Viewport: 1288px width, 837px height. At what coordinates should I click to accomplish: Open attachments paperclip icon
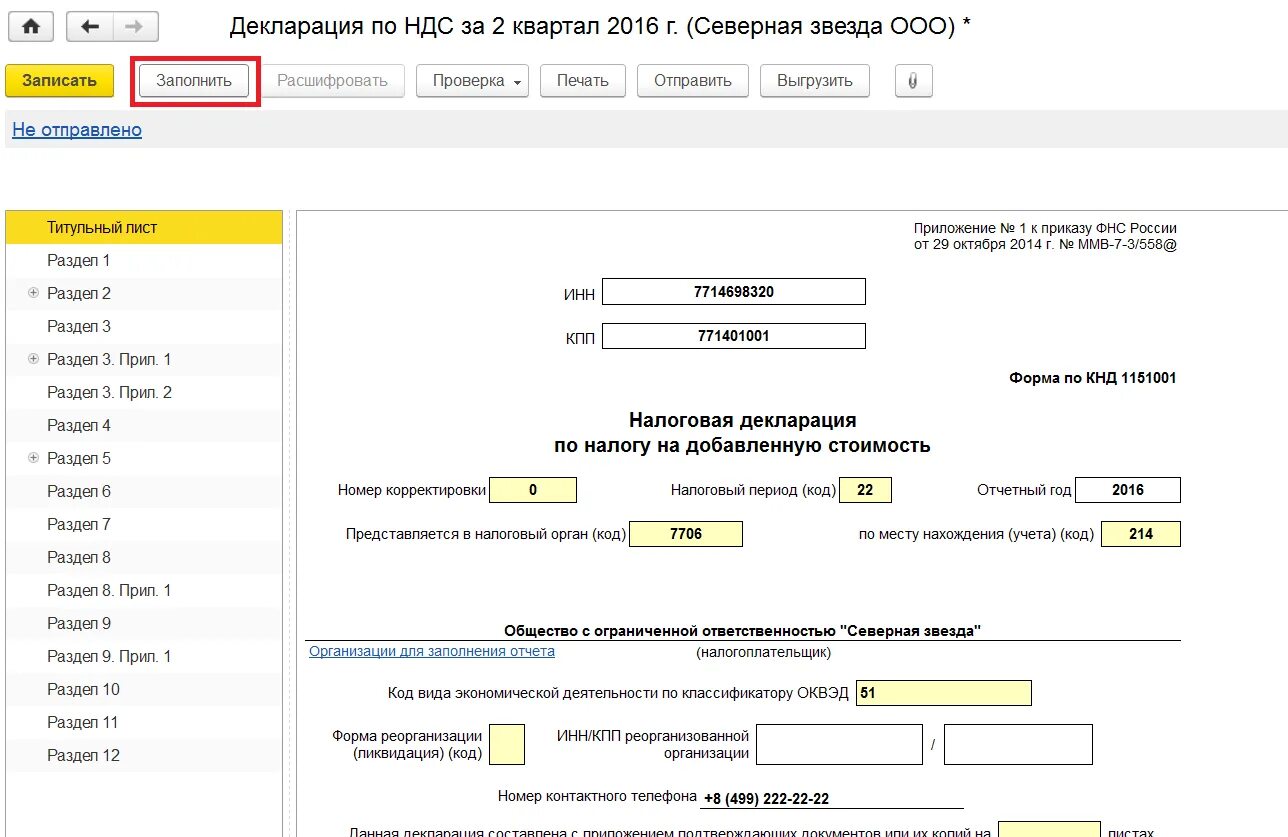[x=913, y=81]
